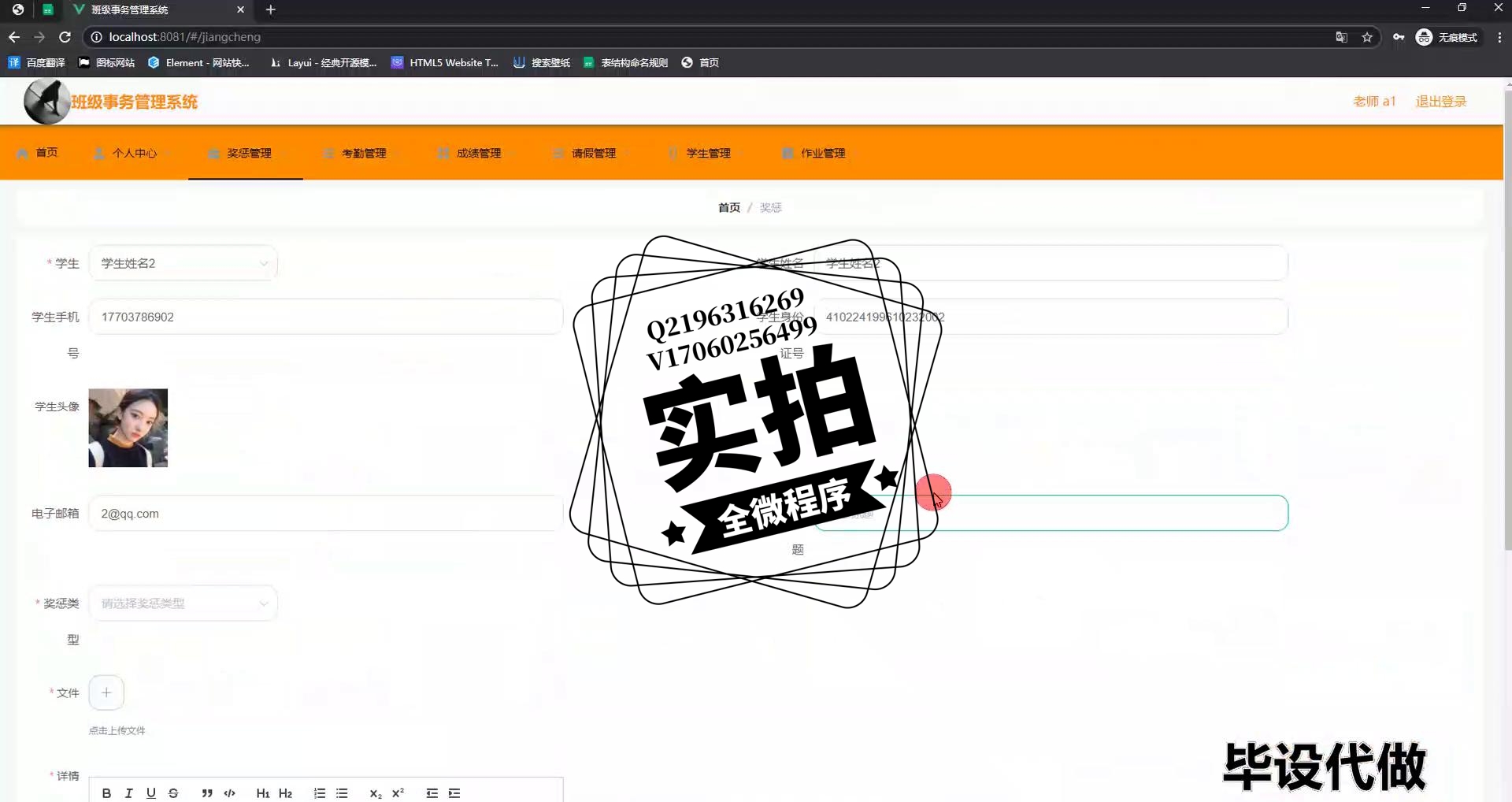Go to 首页 in the breadcrumb

[729, 207]
